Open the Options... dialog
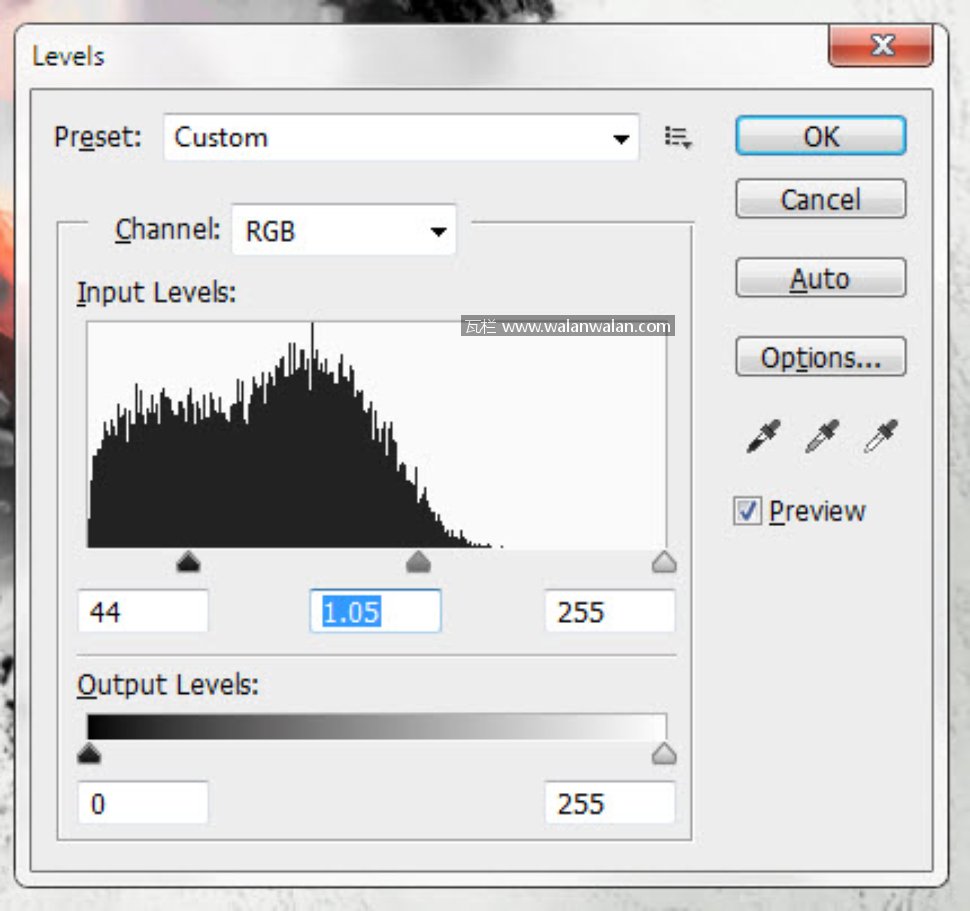 pos(820,358)
